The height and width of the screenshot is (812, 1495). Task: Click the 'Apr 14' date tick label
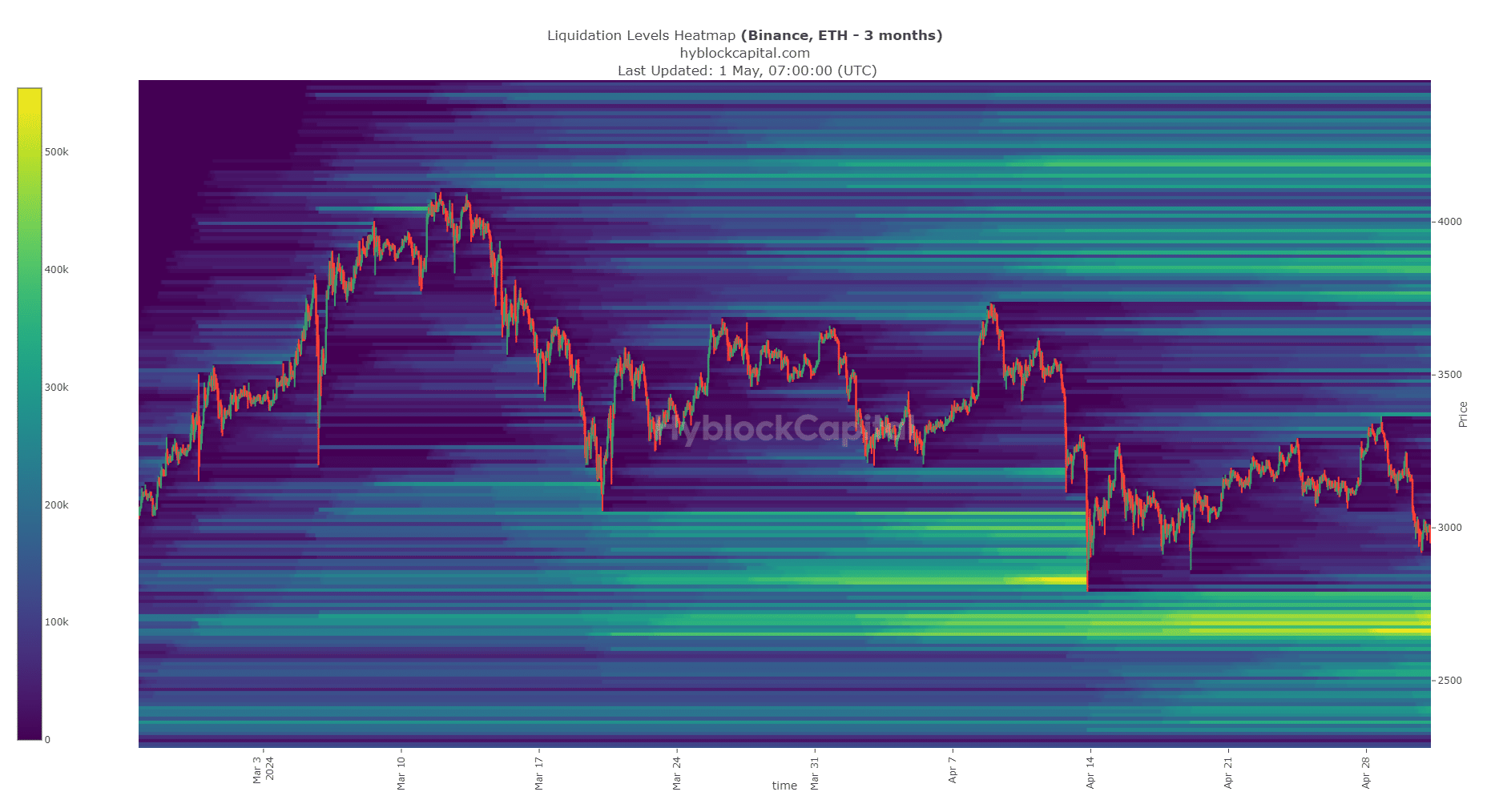coord(1090,773)
